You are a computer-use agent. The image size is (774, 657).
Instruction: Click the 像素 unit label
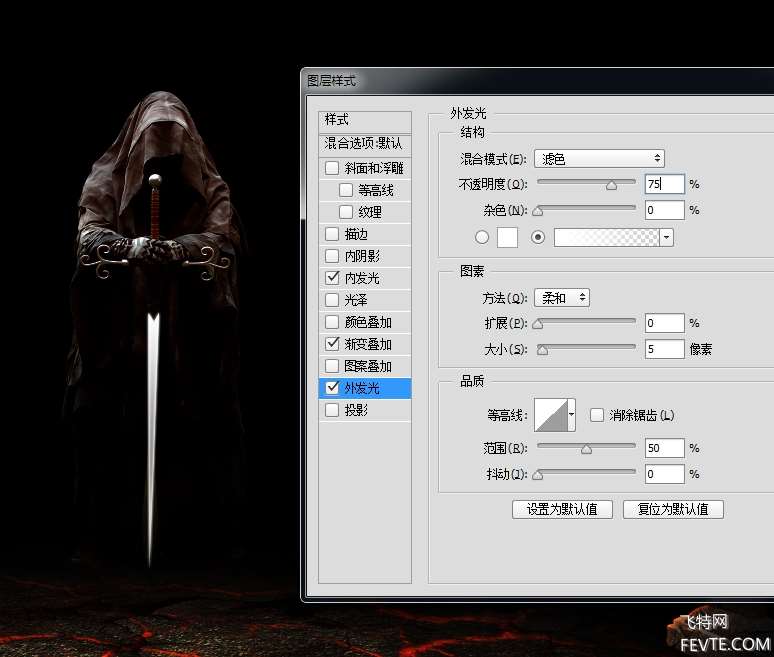pyautogui.click(x=700, y=349)
